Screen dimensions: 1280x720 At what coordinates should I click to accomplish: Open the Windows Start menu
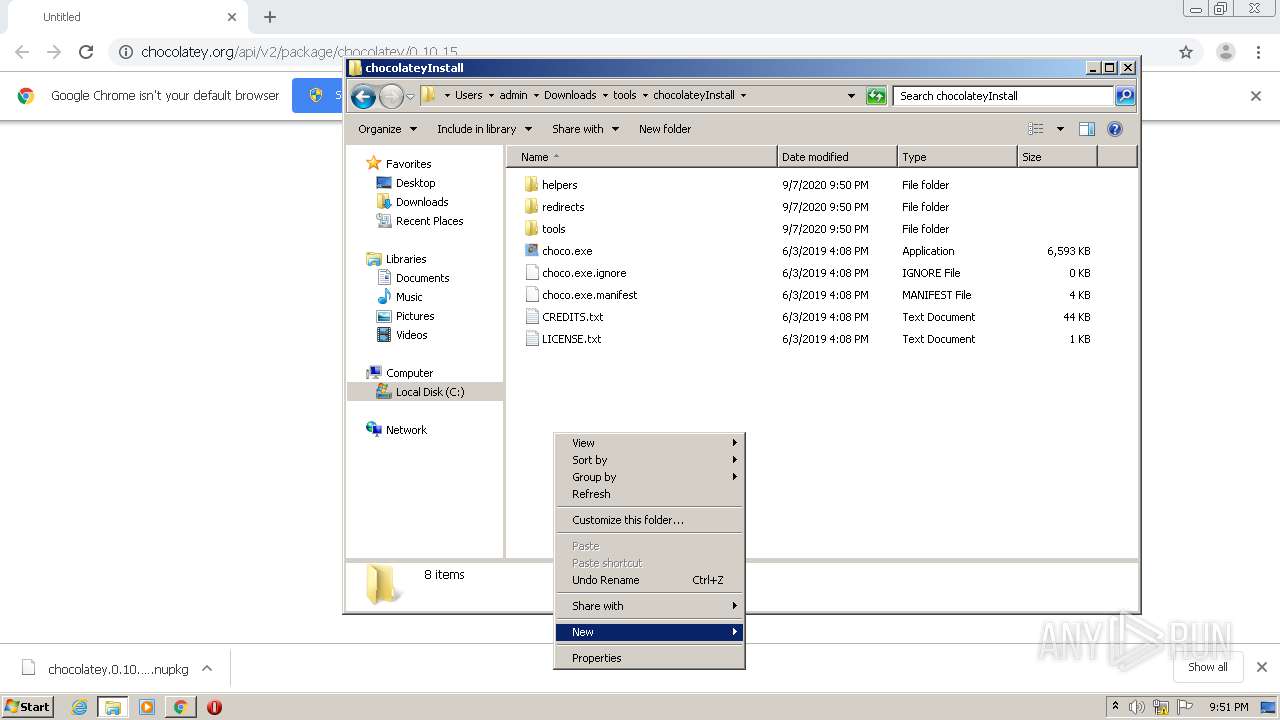tap(28, 706)
